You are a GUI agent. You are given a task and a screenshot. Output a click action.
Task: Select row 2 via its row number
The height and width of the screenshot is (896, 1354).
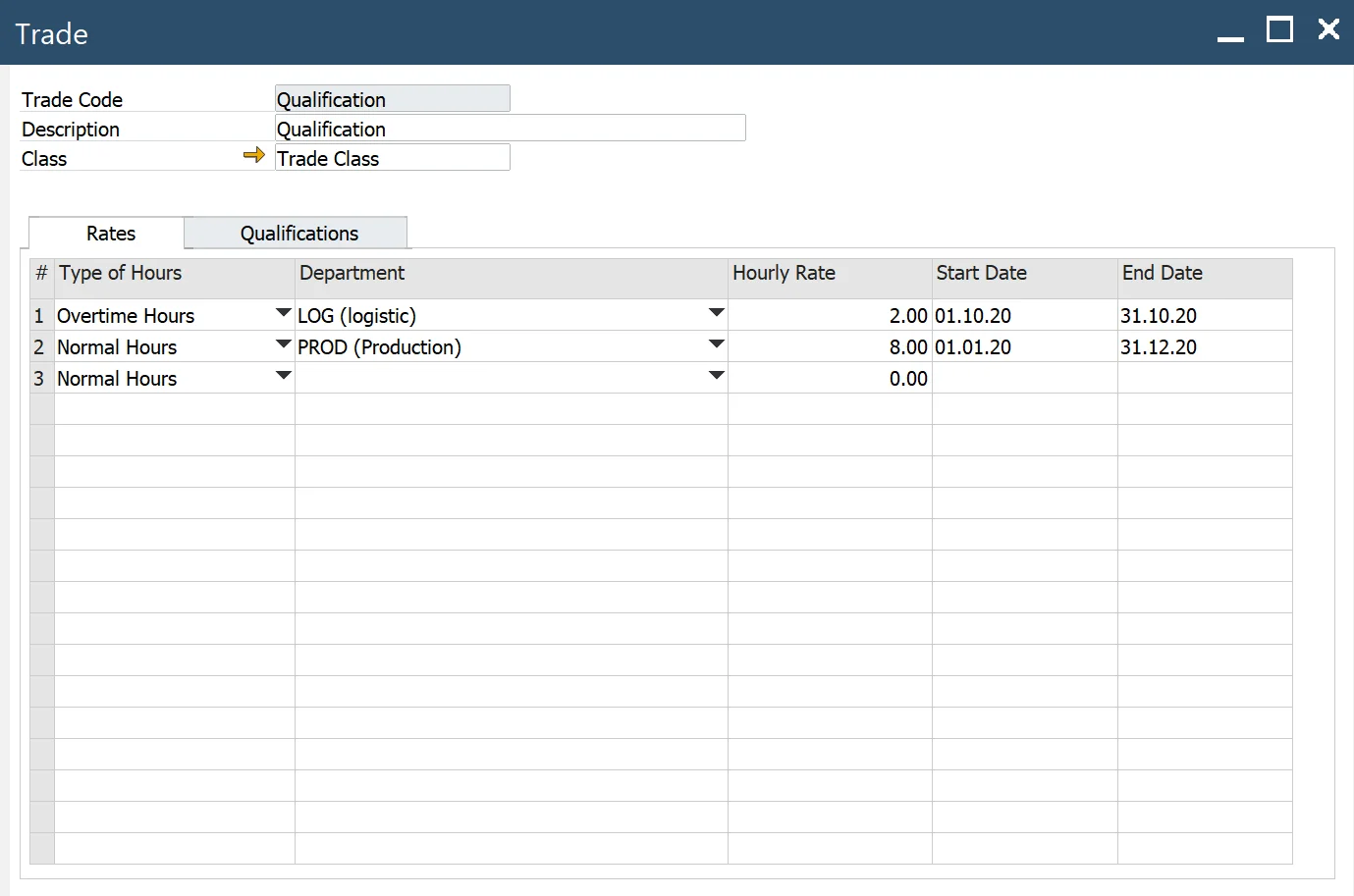coord(40,347)
